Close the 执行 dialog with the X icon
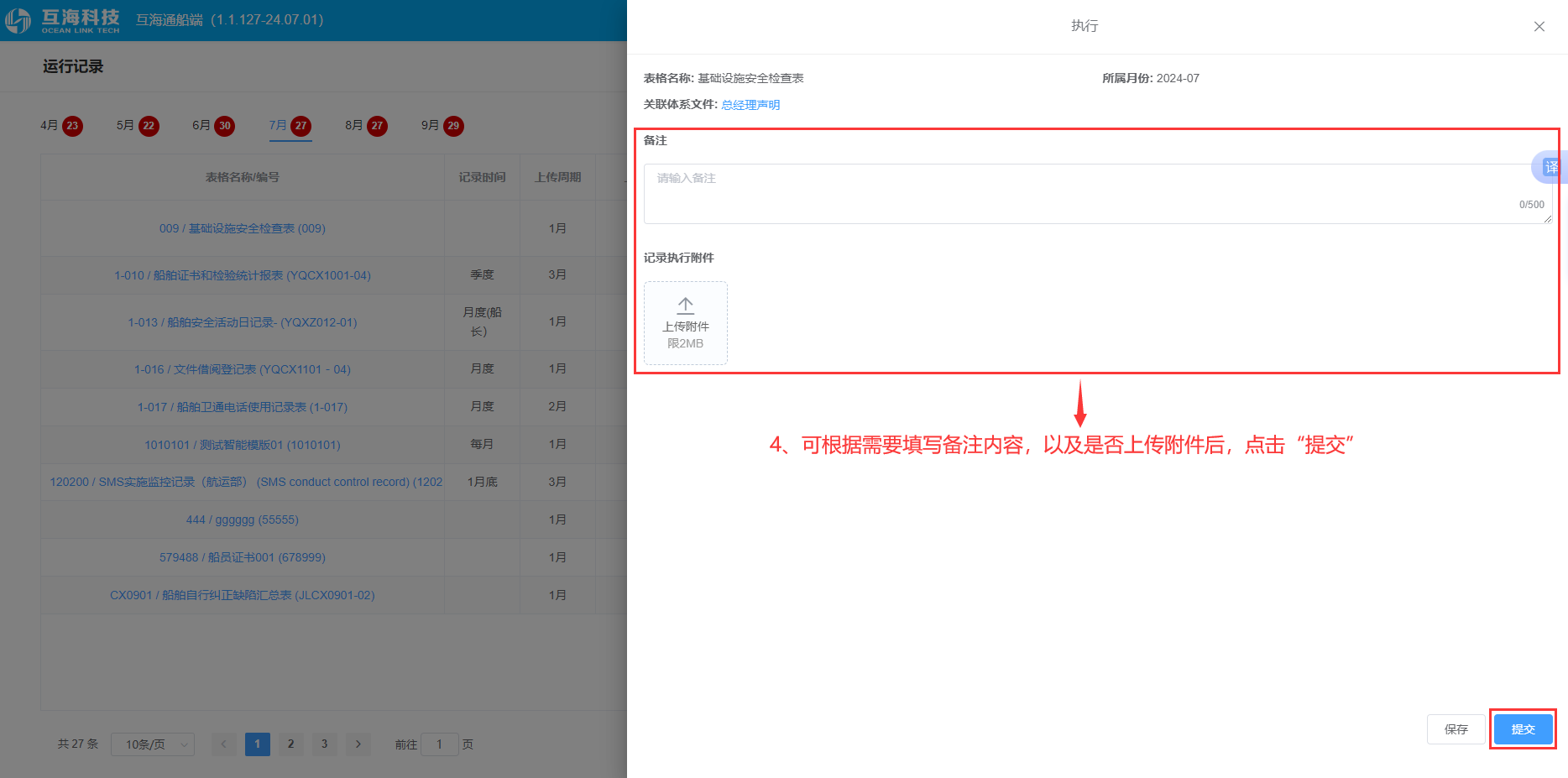The height and width of the screenshot is (778, 1568). (1539, 26)
